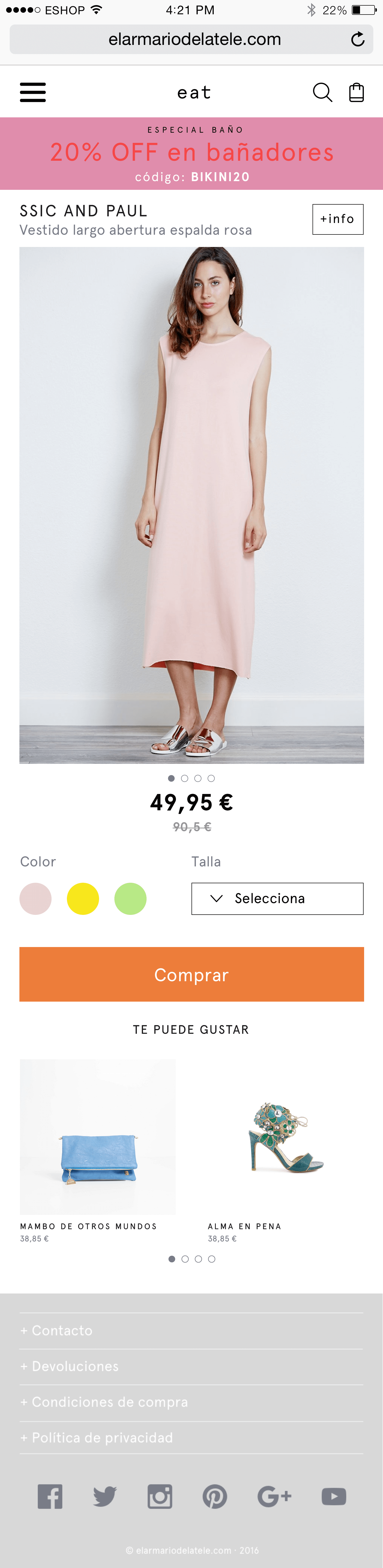Open the shopping bag icon
Viewport: 383px width, 1568px height.
356,93
